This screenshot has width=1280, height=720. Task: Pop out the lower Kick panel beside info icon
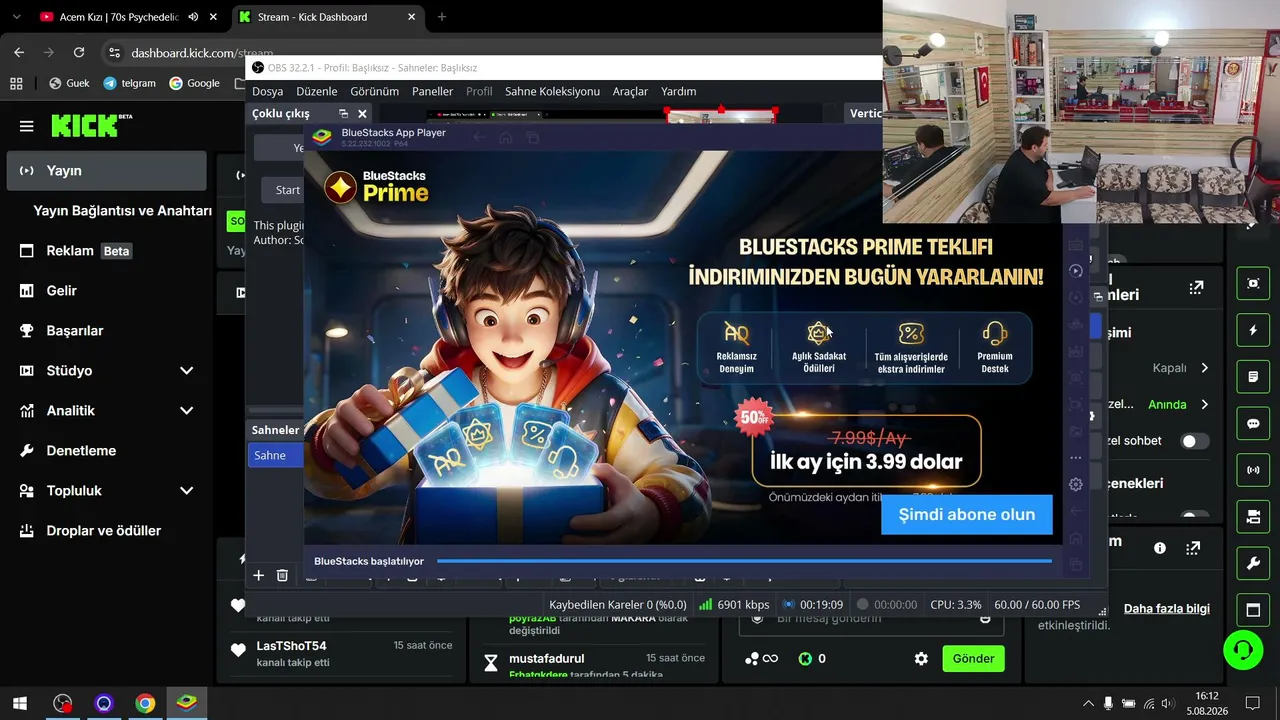pos(1193,548)
